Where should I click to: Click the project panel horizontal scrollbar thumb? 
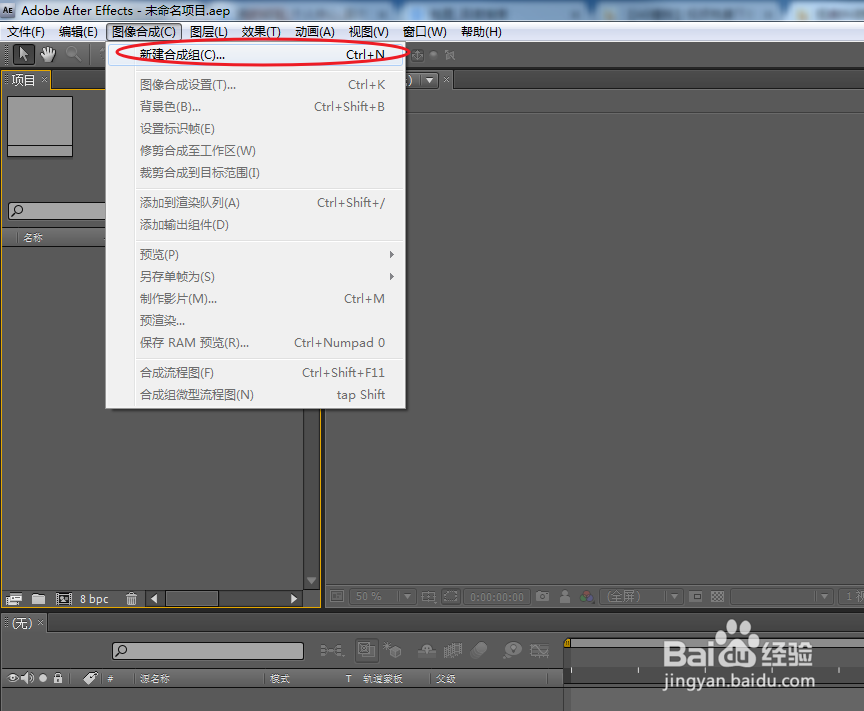tap(192, 599)
